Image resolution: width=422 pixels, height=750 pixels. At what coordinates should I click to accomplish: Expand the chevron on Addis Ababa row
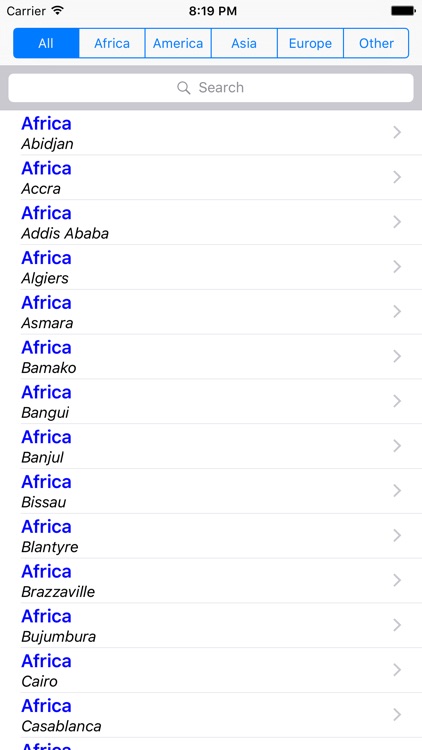pyautogui.click(x=397, y=222)
